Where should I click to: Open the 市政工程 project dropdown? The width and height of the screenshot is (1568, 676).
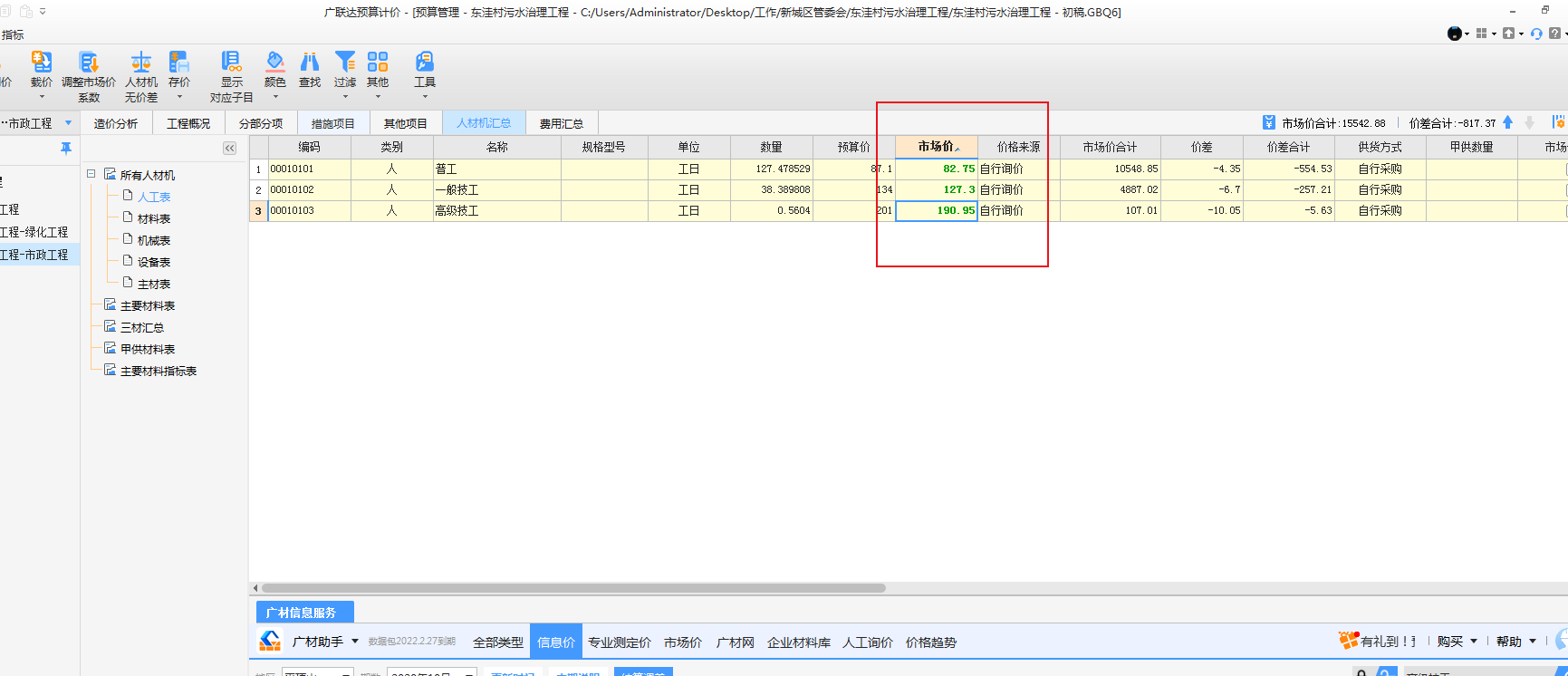pyautogui.click(x=68, y=123)
